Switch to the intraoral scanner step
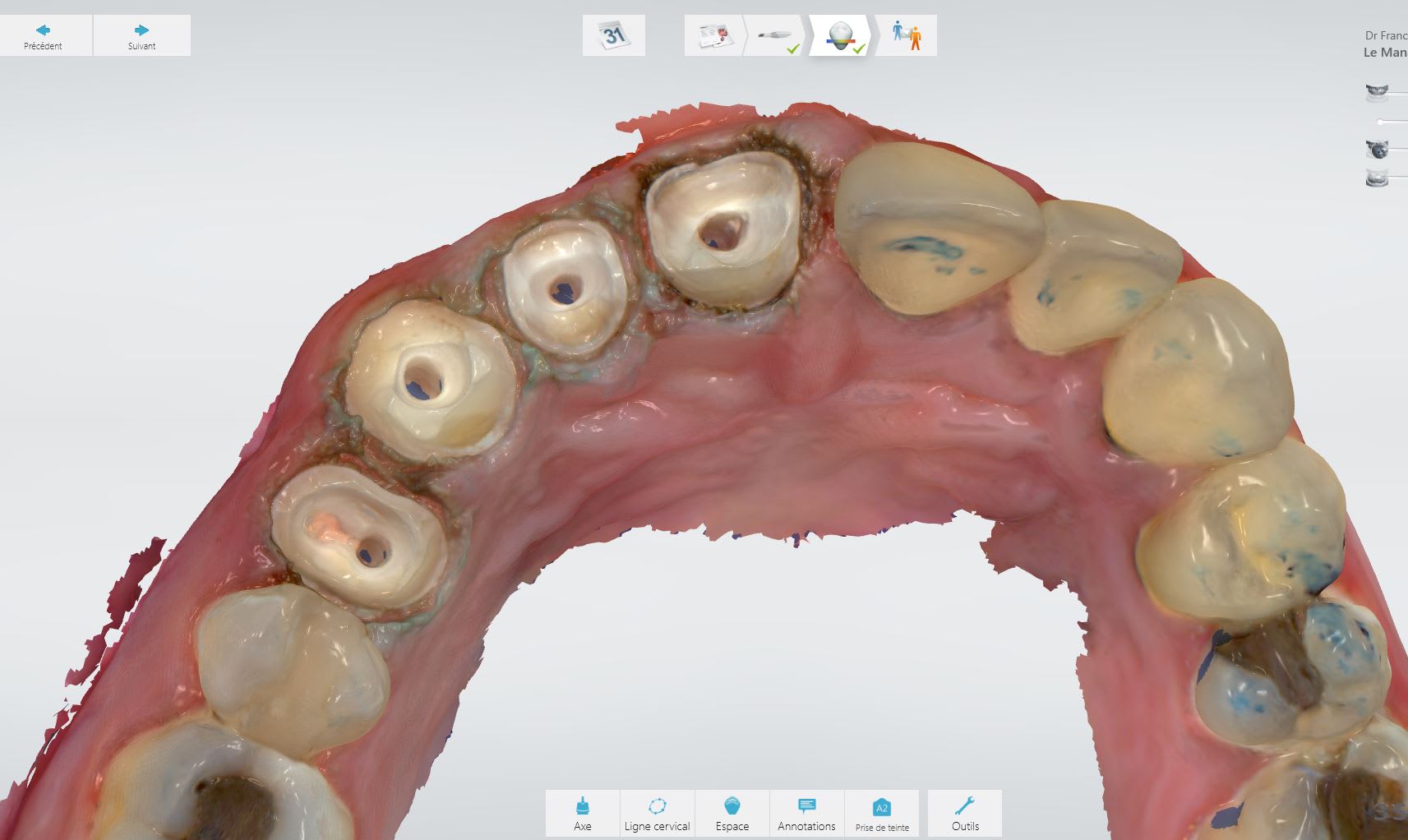 [x=776, y=36]
